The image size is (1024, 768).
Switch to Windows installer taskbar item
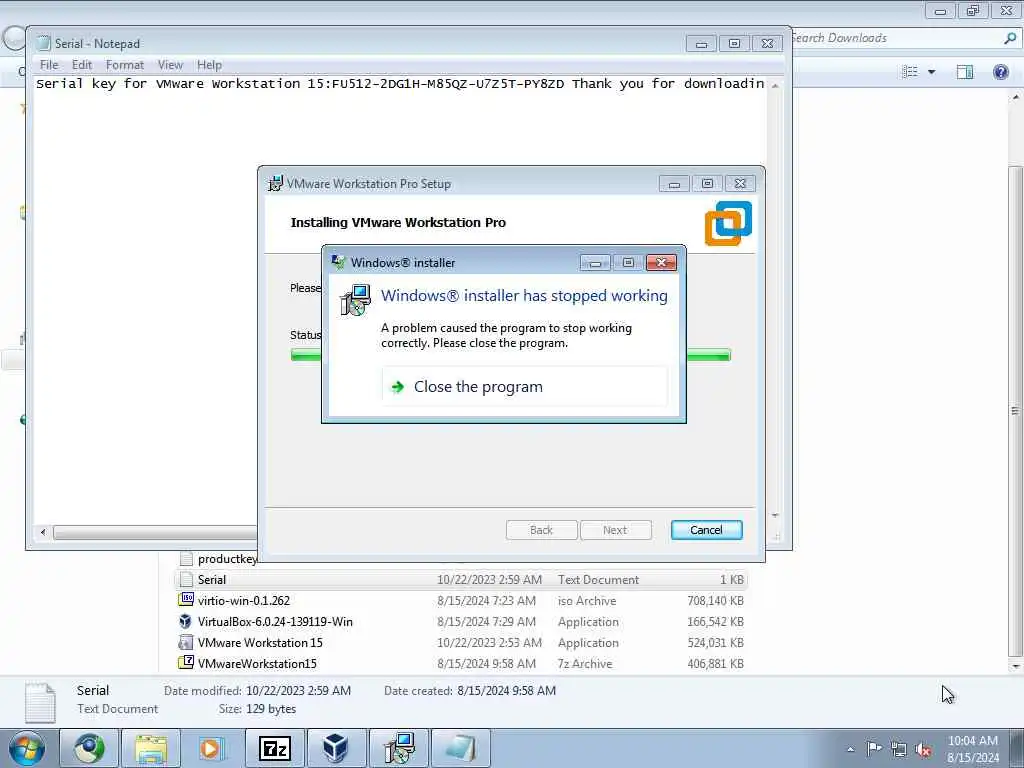[398, 748]
